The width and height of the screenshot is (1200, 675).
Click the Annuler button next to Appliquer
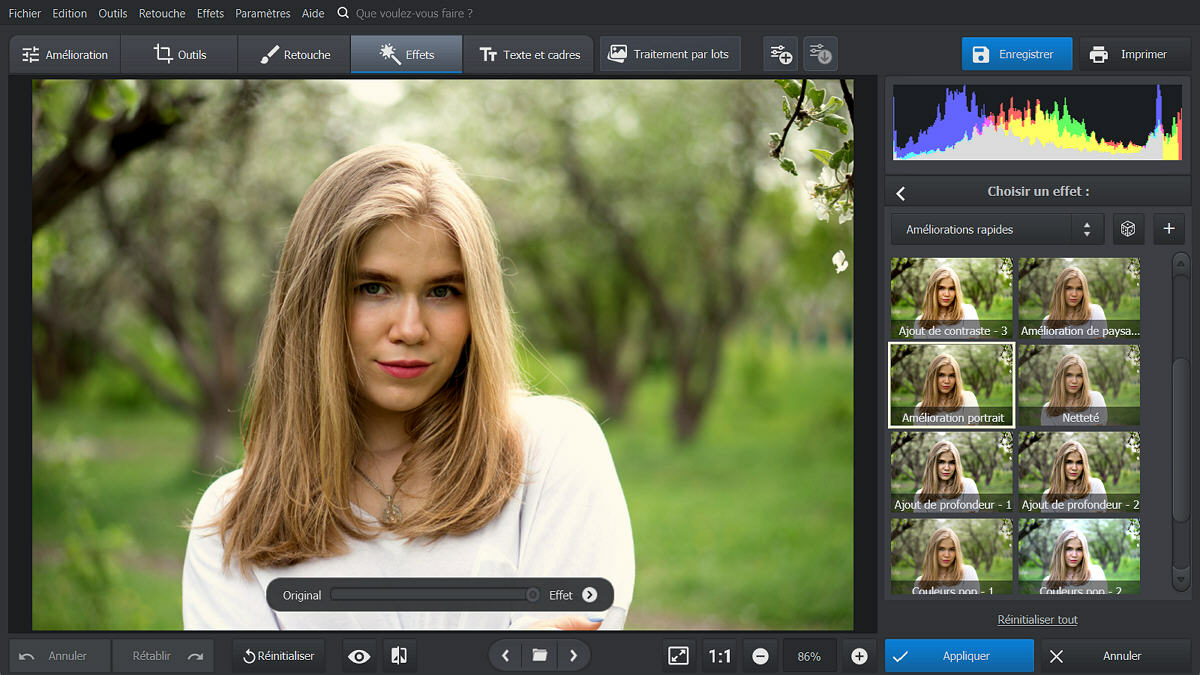(1115, 656)
